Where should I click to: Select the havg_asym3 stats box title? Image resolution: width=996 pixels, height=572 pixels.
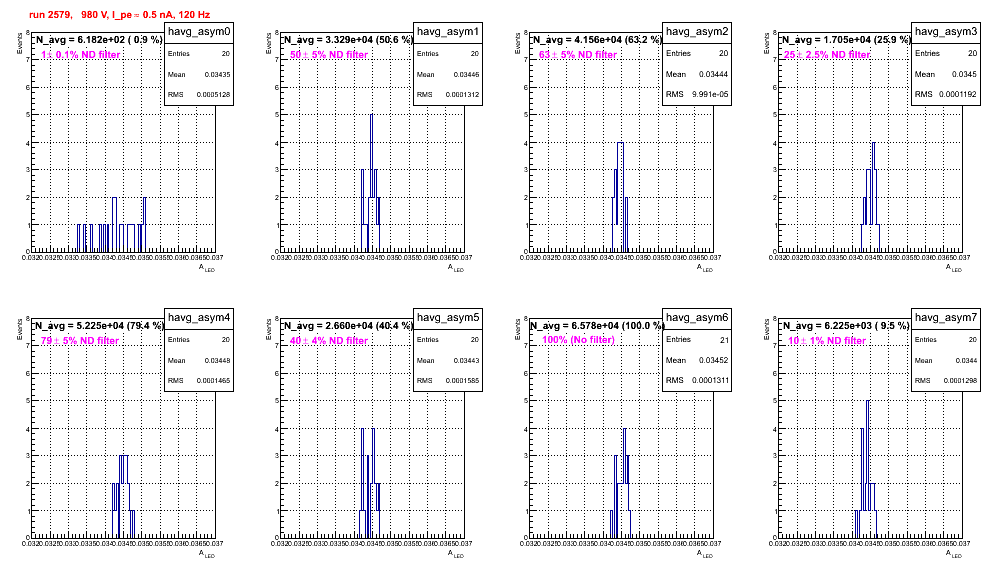(946, 31)
